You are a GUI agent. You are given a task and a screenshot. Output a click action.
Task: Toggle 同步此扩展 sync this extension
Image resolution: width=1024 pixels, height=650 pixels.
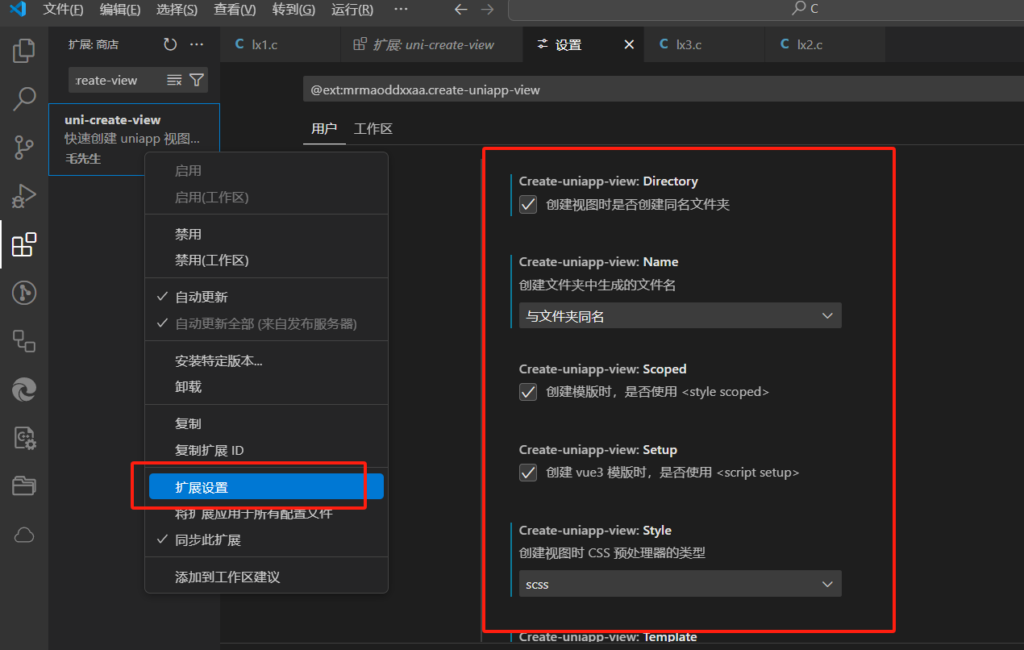[x=266, y=540]
